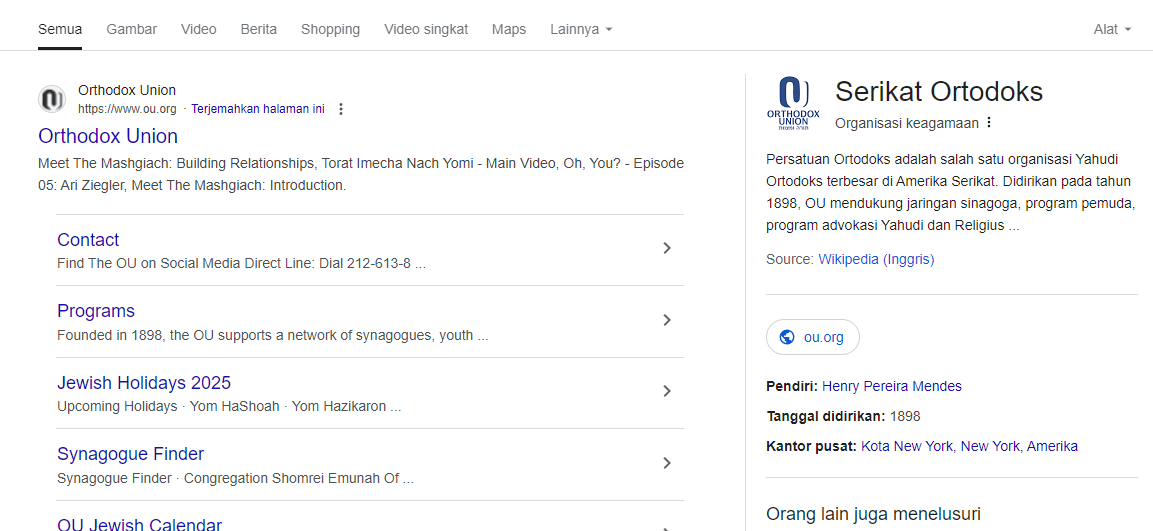Switch to the Video tab
Screen dimensions: 1153x531
click(x=199, y=29)
